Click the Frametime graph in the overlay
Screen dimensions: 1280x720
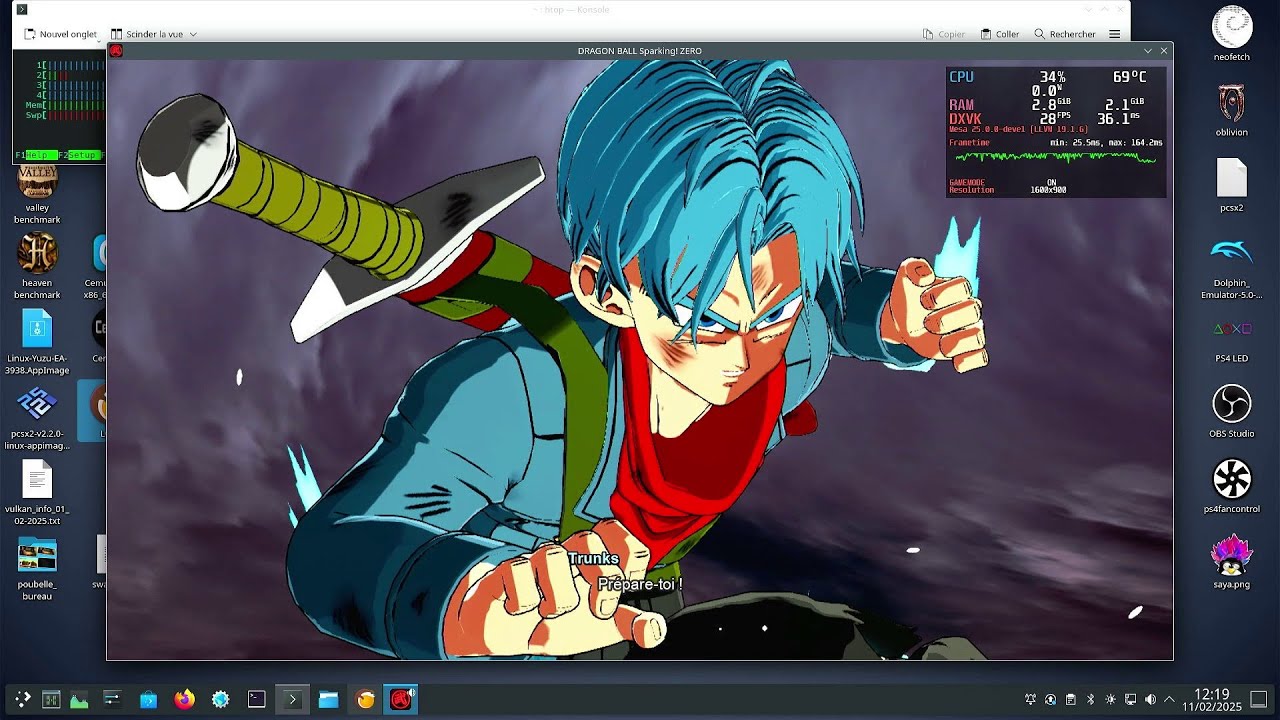click(x=1056, y=157)
